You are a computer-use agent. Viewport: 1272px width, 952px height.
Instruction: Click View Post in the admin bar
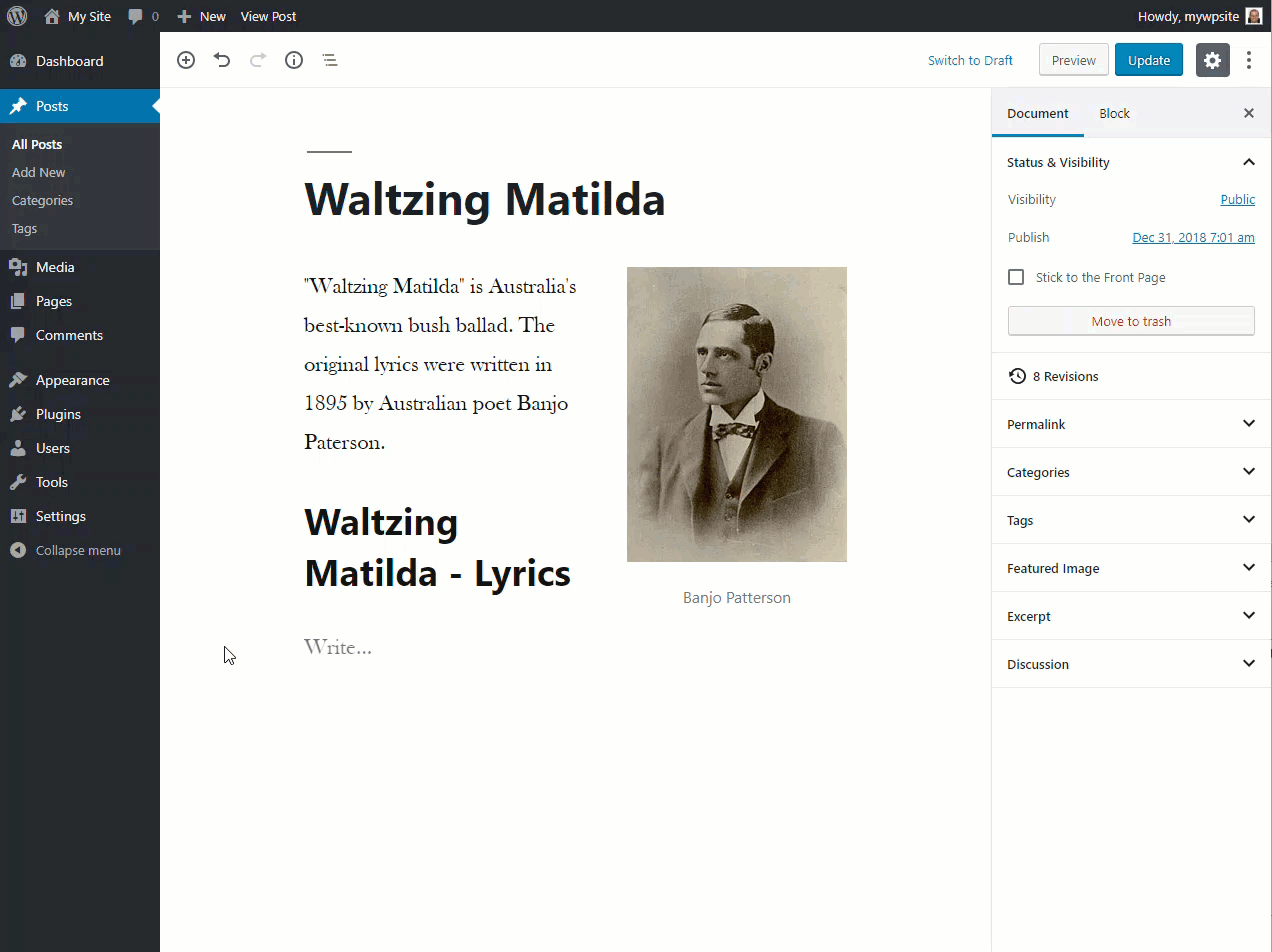click(269, 16)
